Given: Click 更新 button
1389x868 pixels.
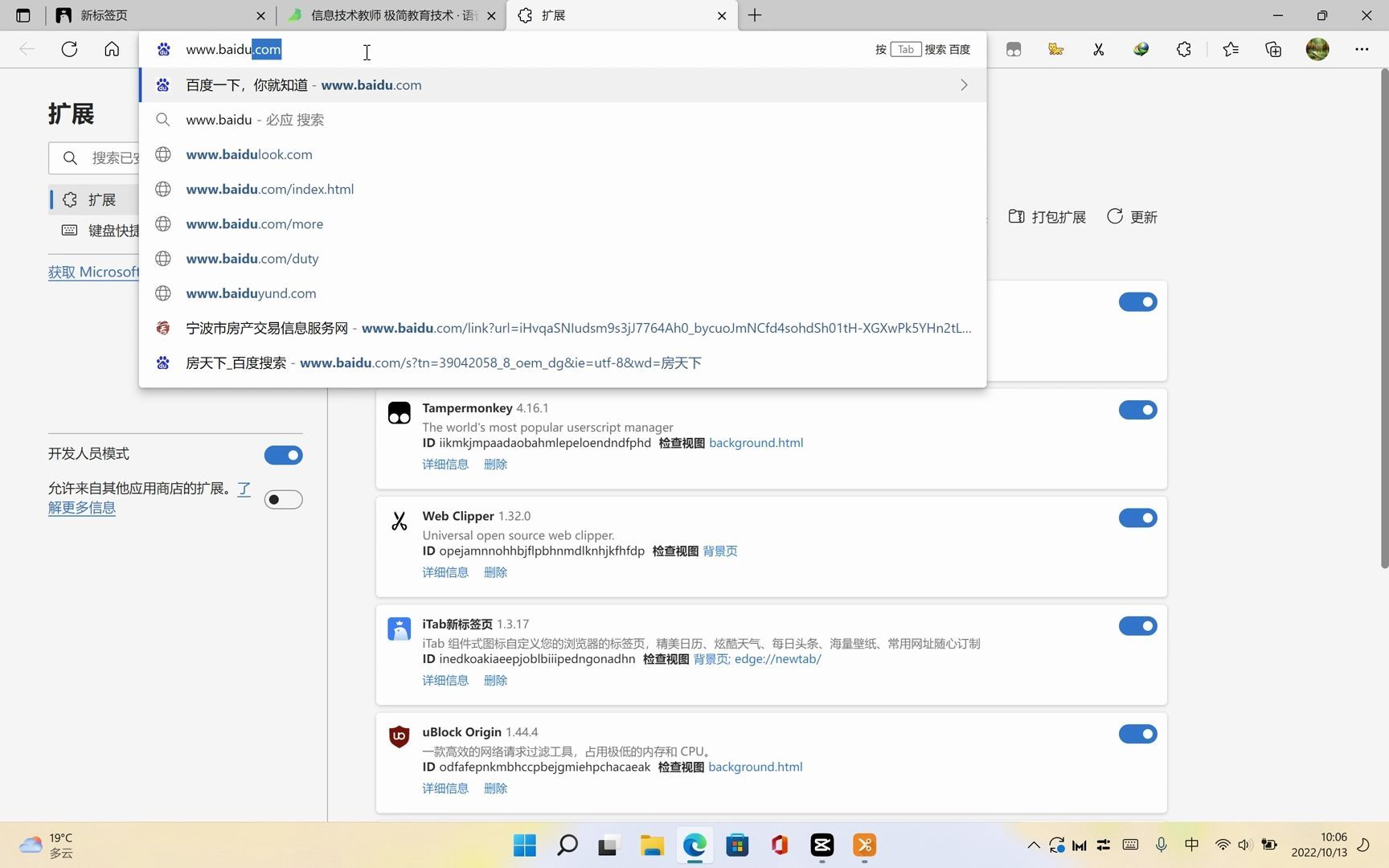Looking at the screenshot, I should click(1132, 217).
